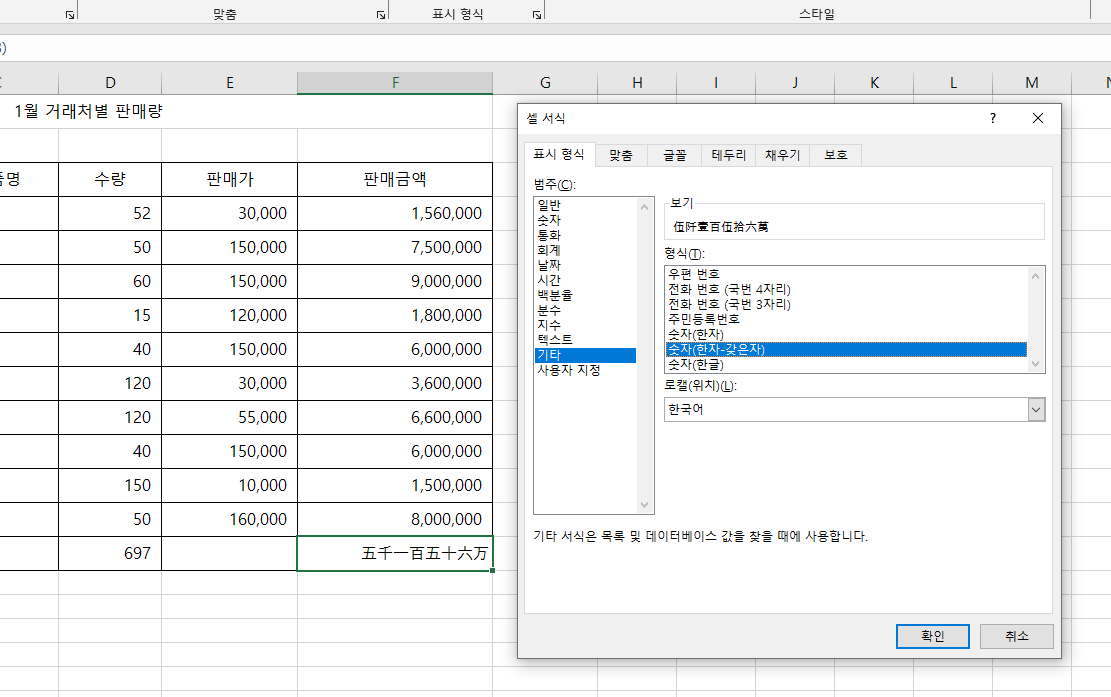Select the cell with 9,000,000
This screenshot has width=1111, height=697.
[395, 281]
